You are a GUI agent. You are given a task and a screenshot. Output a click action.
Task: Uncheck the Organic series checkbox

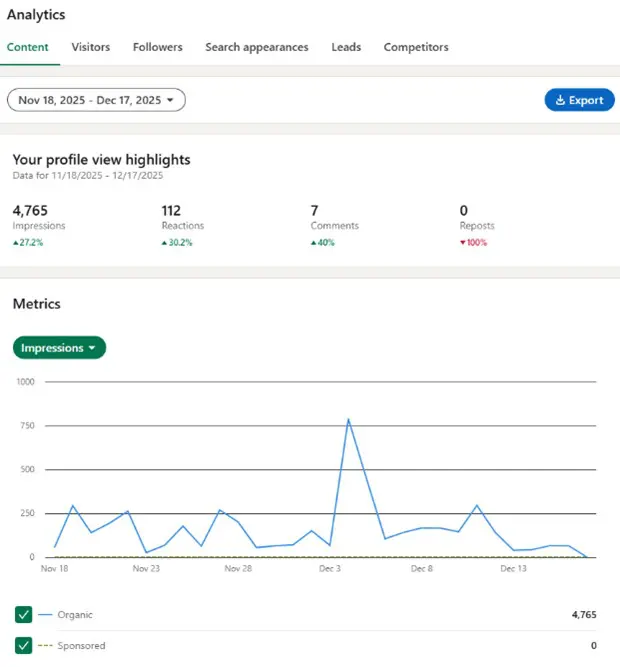click(x=23, y=614)
